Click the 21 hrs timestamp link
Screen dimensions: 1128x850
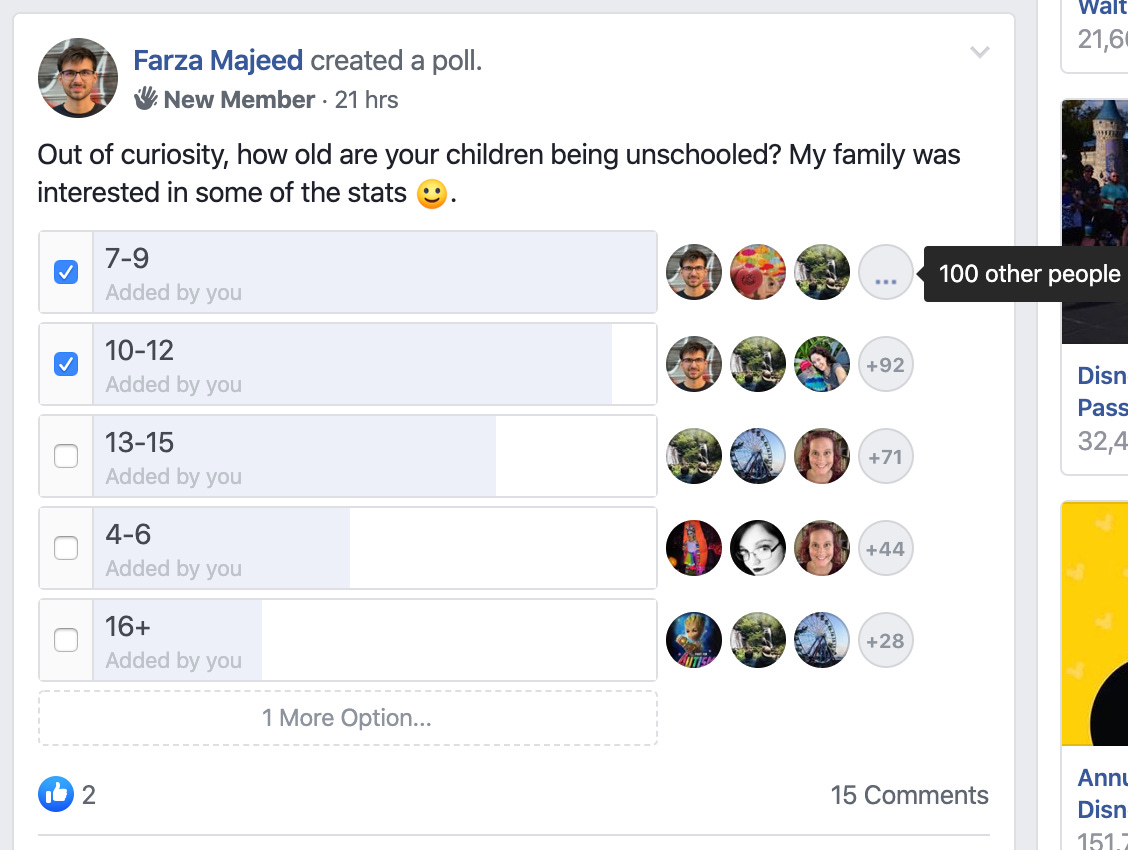[x=366, y=99]
